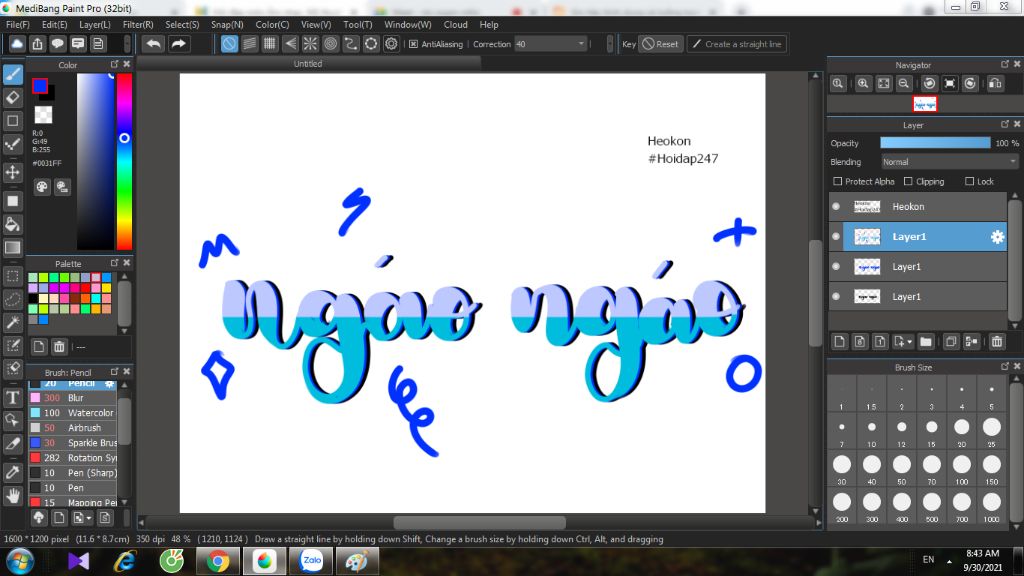Zoom in using Navigator magnifier plus
1024x576 pixels.
click(863, 84)
